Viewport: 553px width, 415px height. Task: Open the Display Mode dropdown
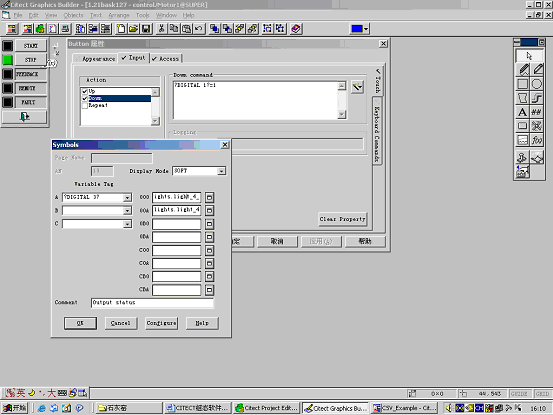pos(221,171)
